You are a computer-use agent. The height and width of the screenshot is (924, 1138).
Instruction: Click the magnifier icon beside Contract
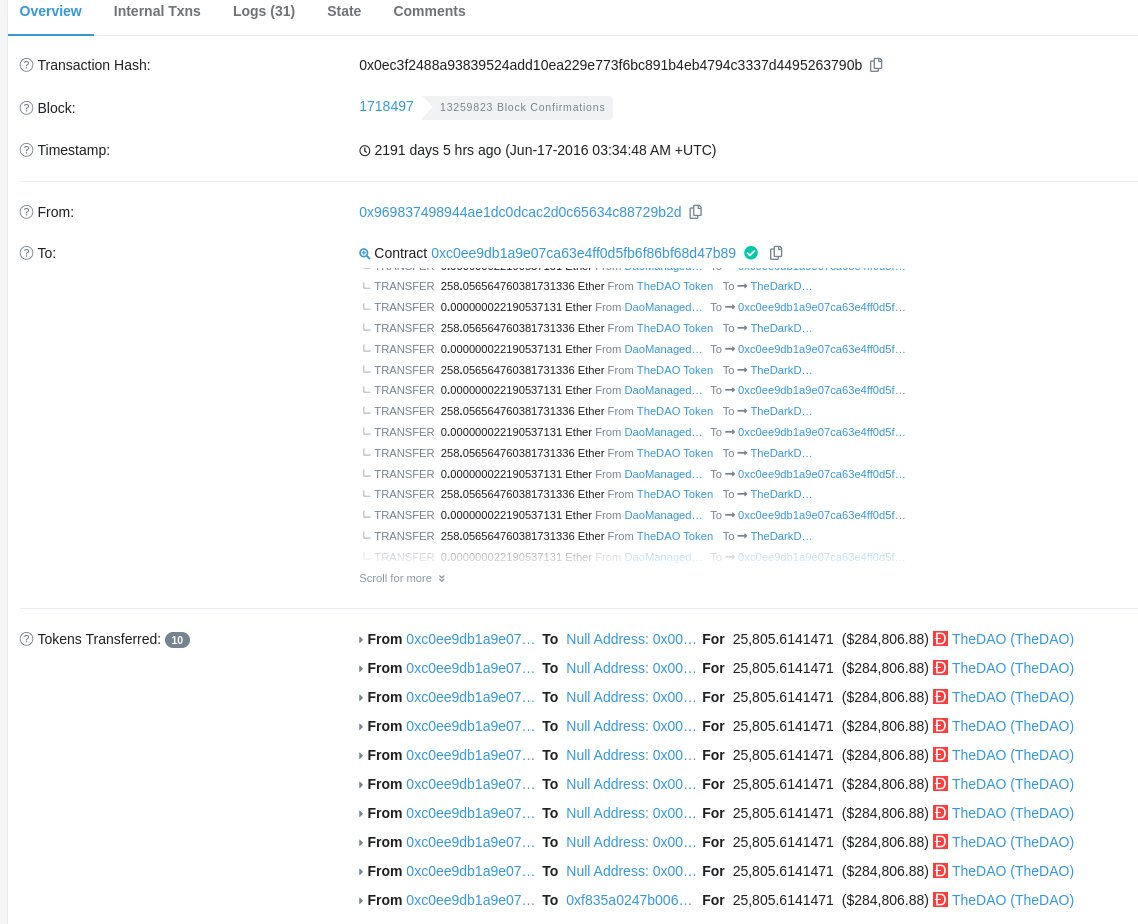(x=365, y=253)
